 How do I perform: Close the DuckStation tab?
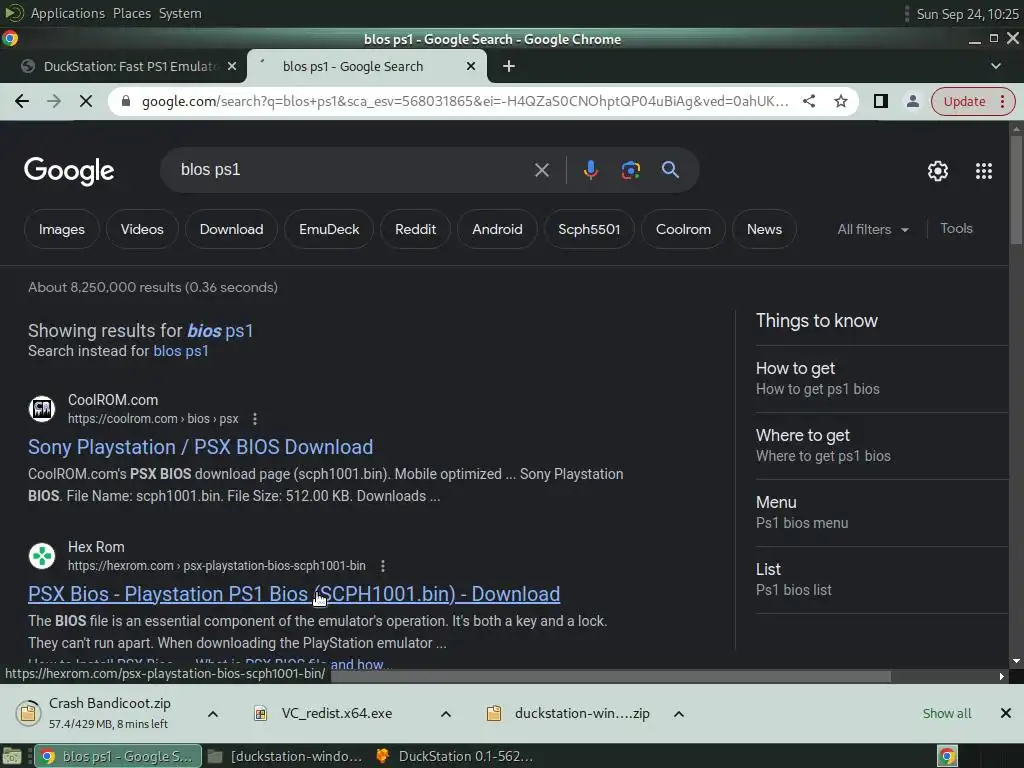[x=232, y=66]
